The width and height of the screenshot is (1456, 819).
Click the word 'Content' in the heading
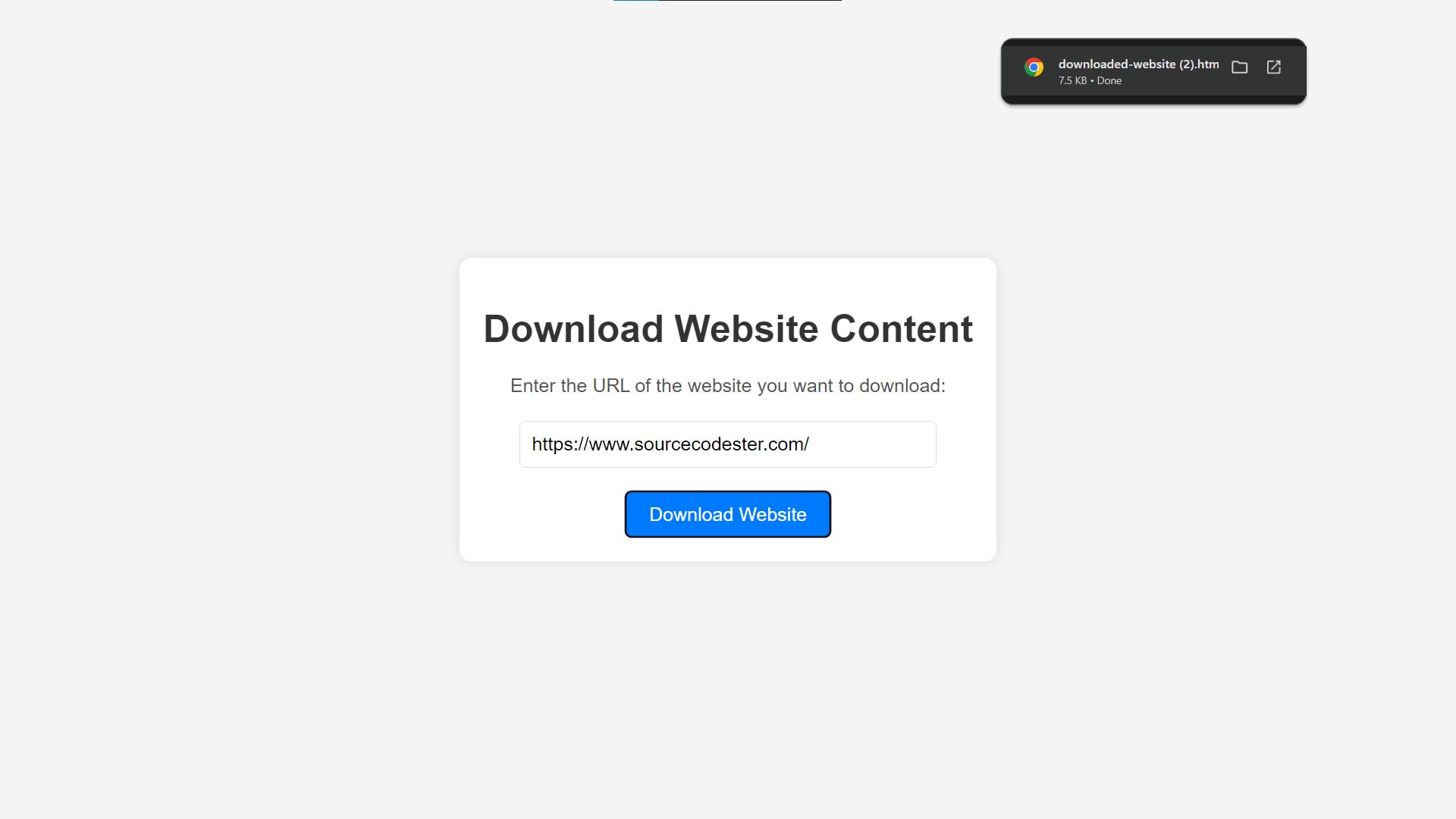[x=902, y=328]
